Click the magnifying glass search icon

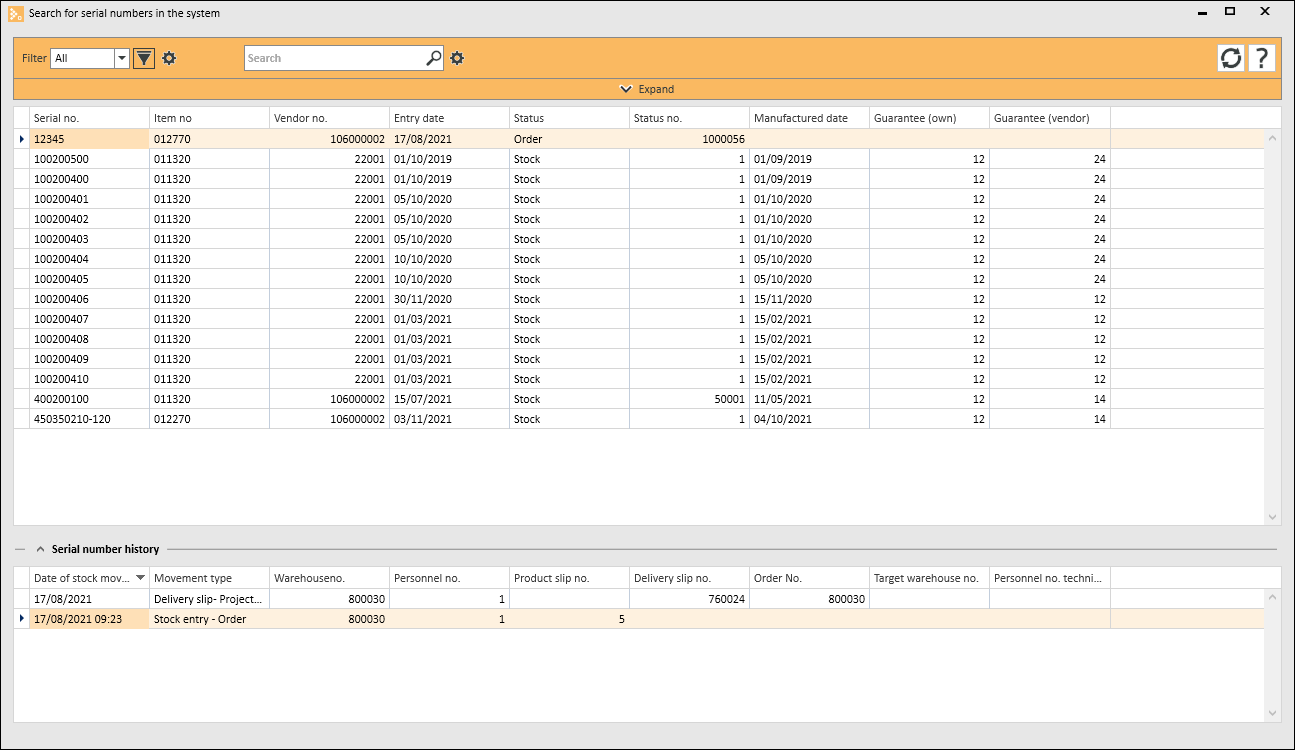[x=433, y=58]
